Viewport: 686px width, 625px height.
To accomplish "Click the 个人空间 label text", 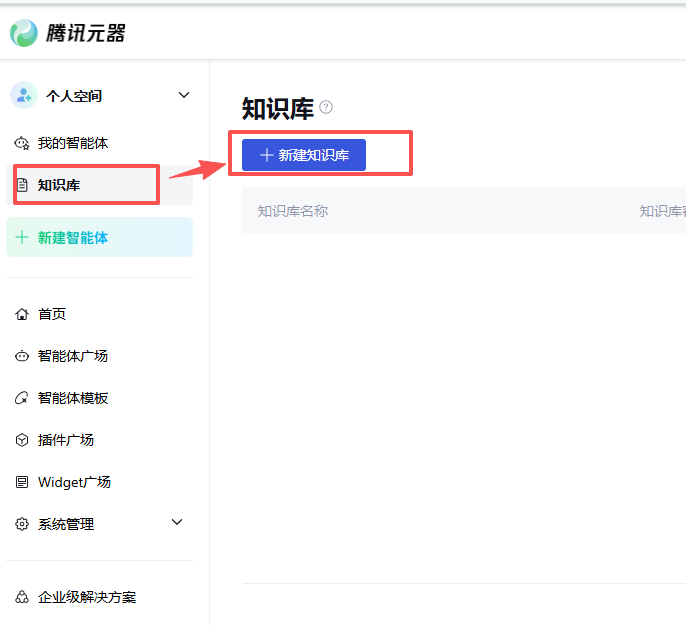I will tap(74, 96).
